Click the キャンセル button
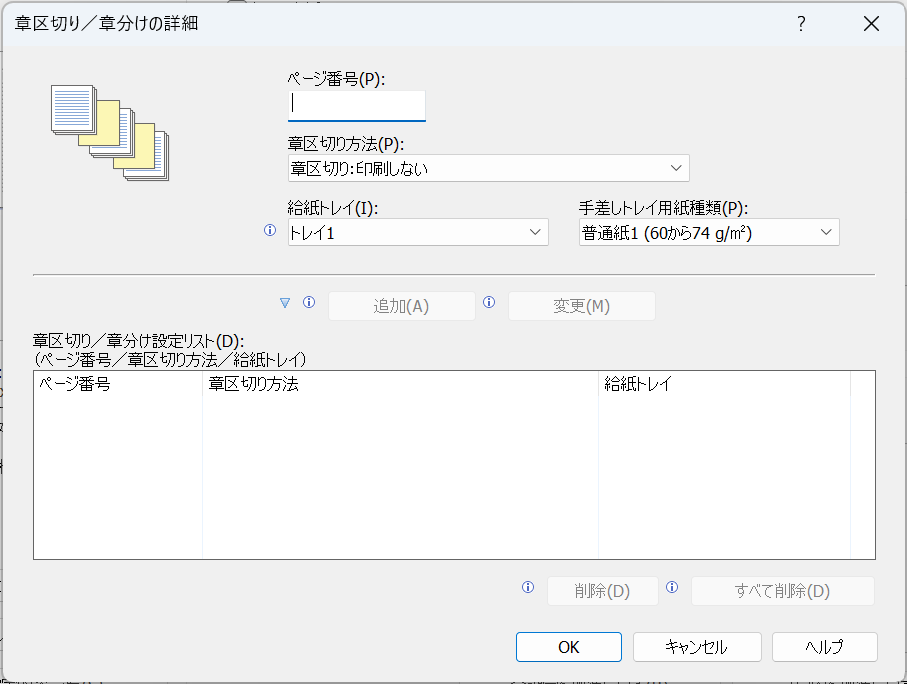The image size is (907, 684). point(696,647)
